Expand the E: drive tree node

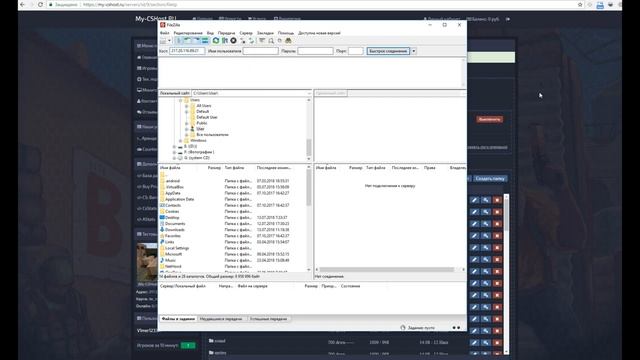[174, 147]
